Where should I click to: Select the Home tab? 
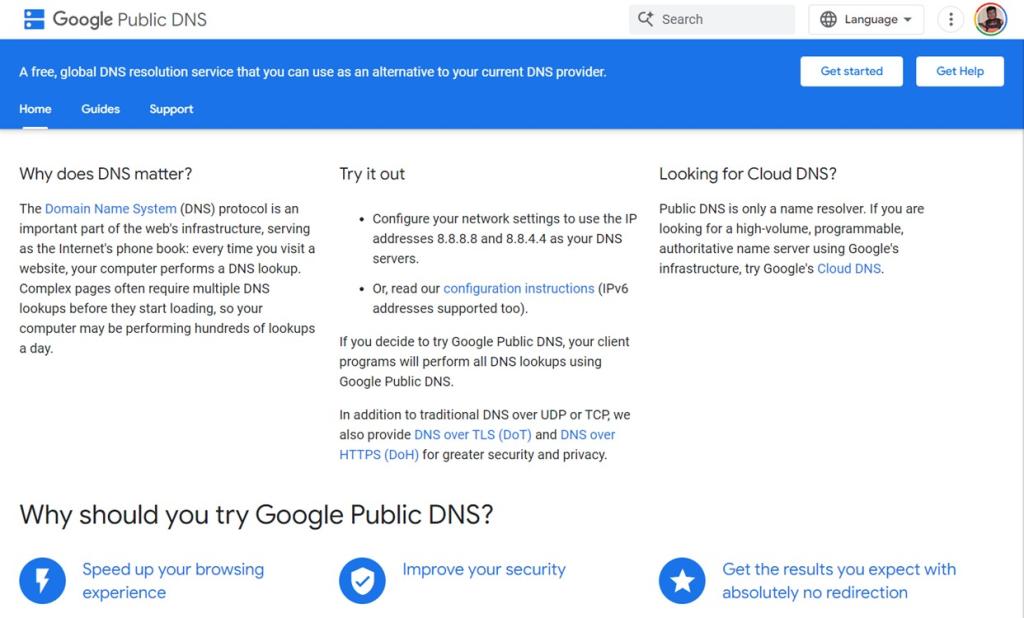35,109
